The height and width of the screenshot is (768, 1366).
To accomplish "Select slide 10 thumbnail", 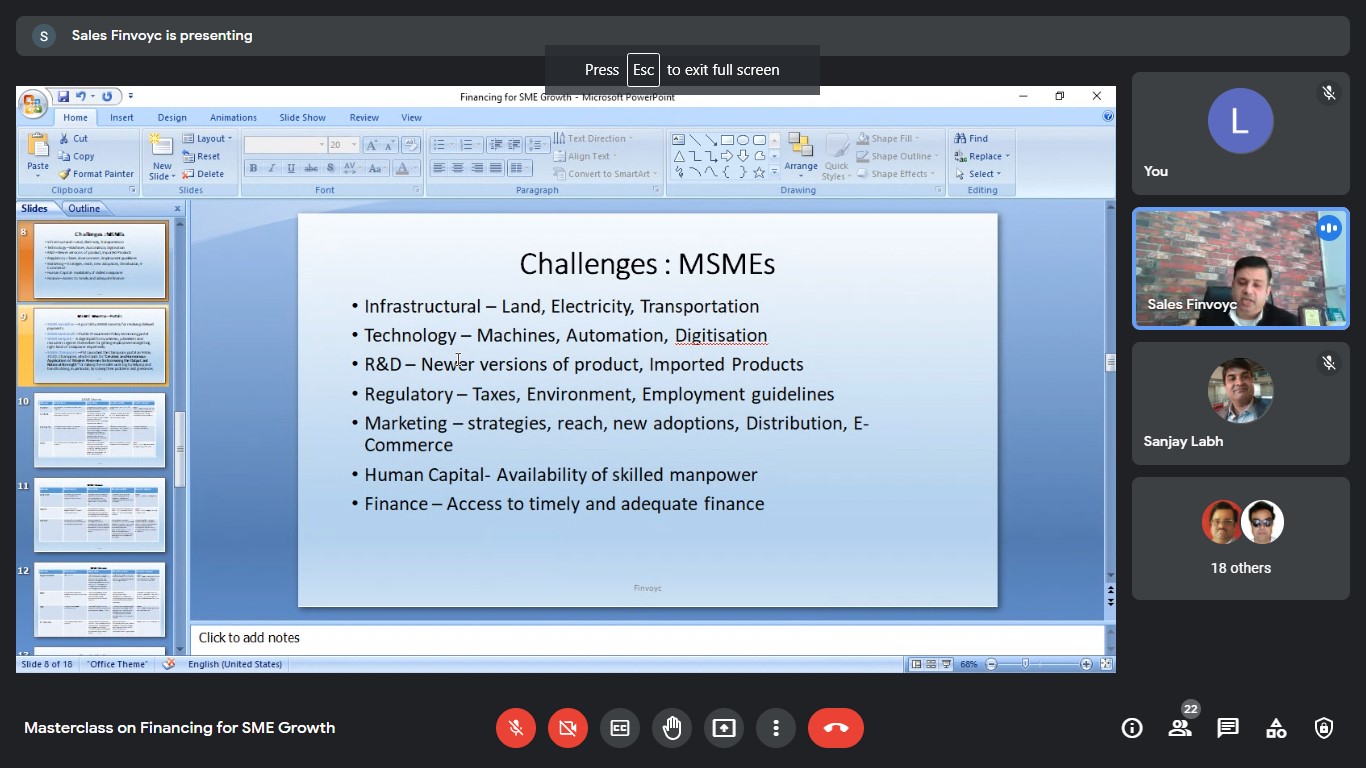I will point(100,429).
